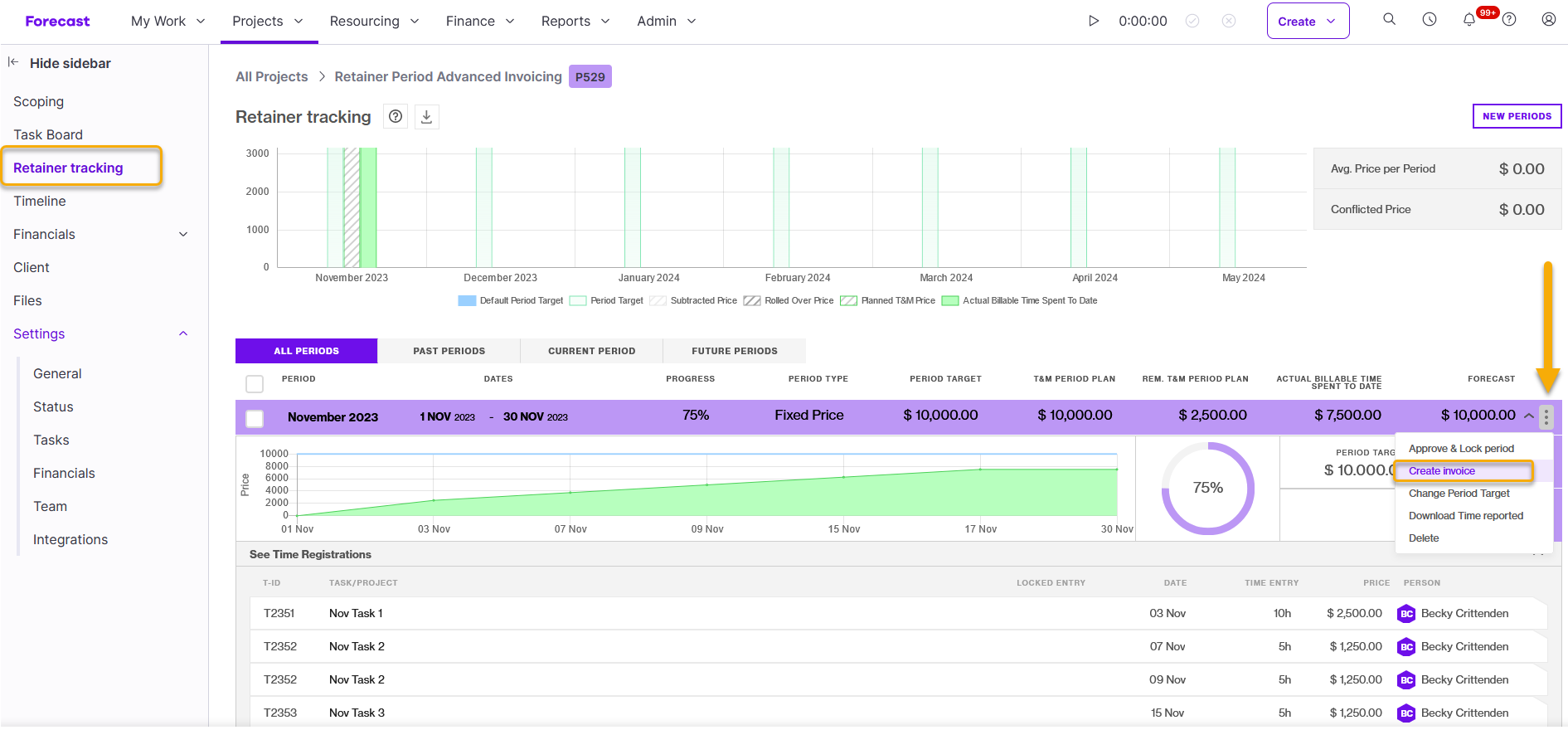Click the 75% progress ring

click(x=1207, y=488)
